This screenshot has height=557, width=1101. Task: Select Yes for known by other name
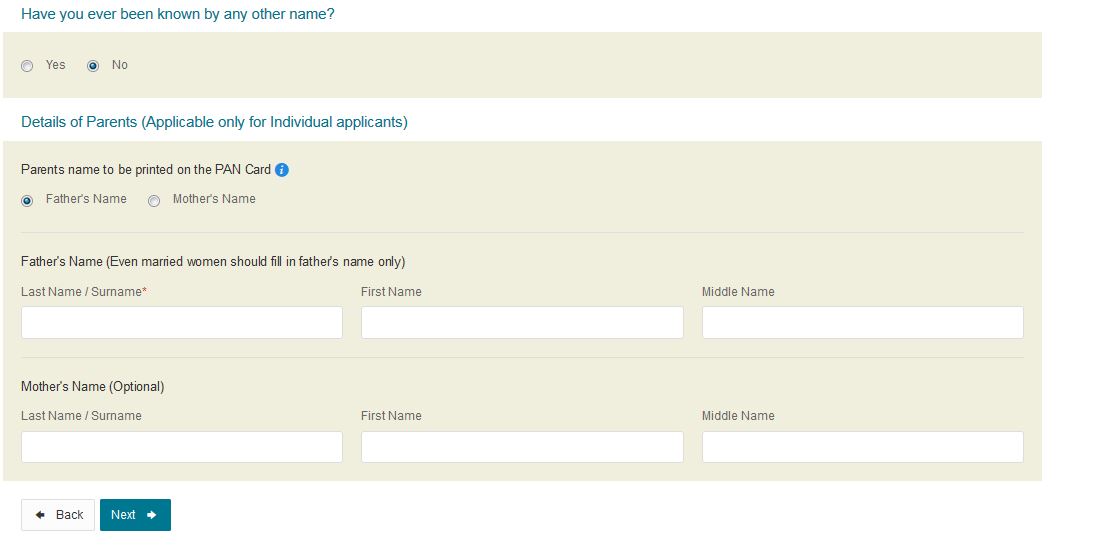[x=28, y=66]
